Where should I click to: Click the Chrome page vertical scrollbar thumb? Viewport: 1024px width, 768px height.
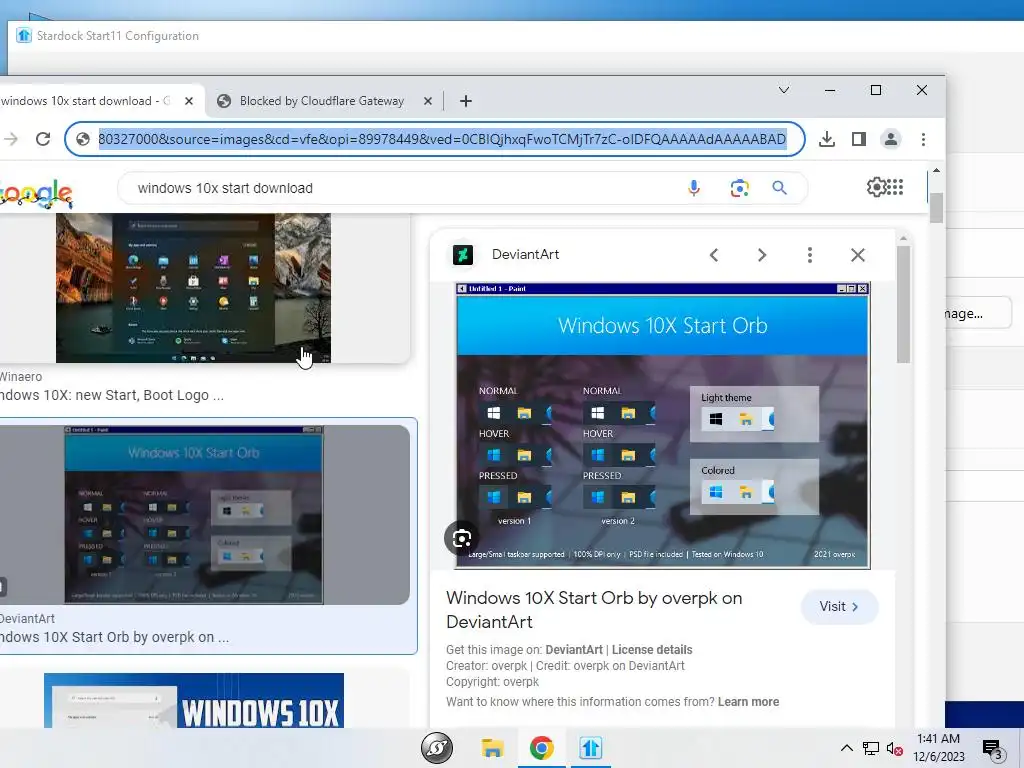click(x=936, y=208)
